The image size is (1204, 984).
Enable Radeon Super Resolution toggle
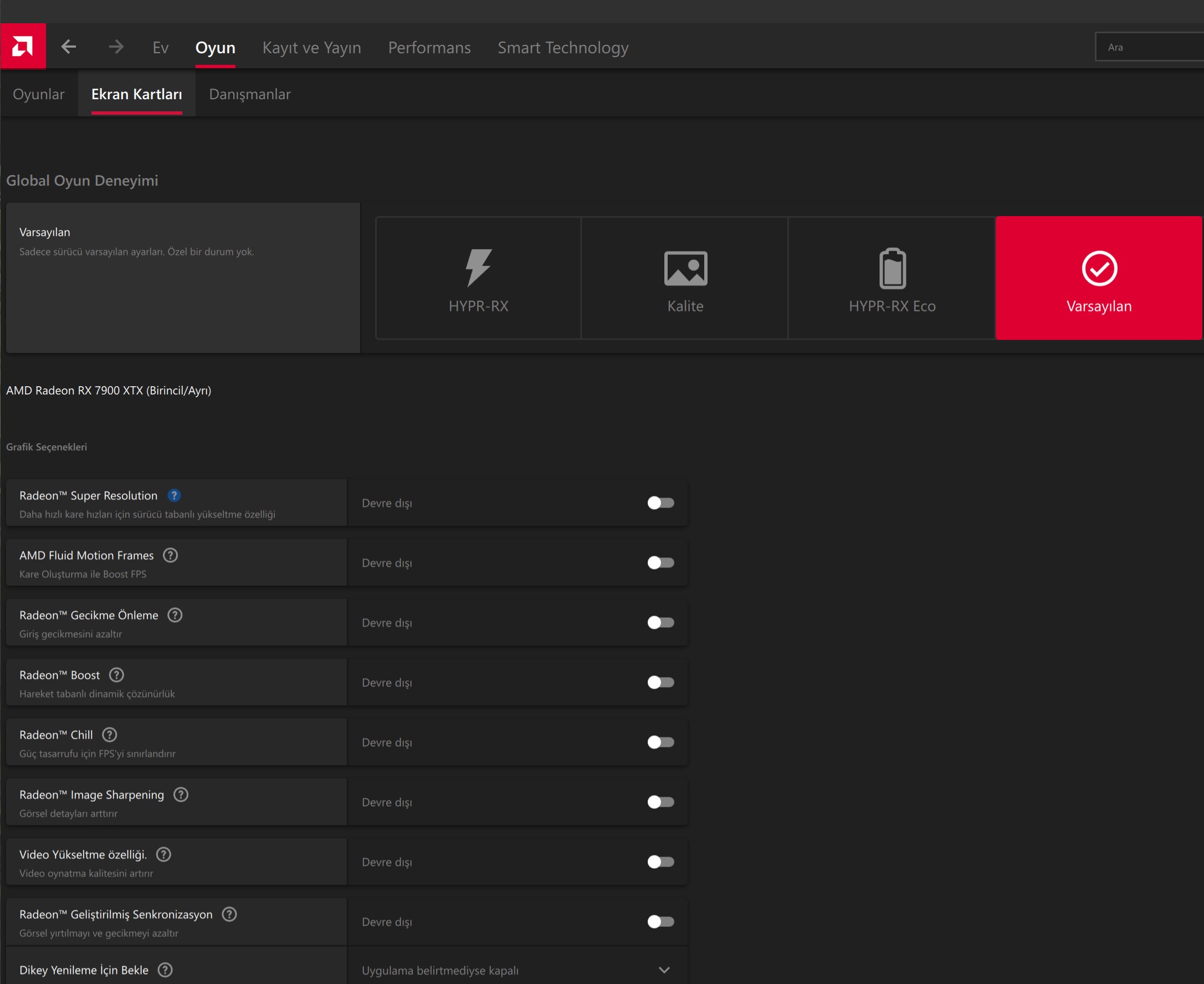coord(660,503)
